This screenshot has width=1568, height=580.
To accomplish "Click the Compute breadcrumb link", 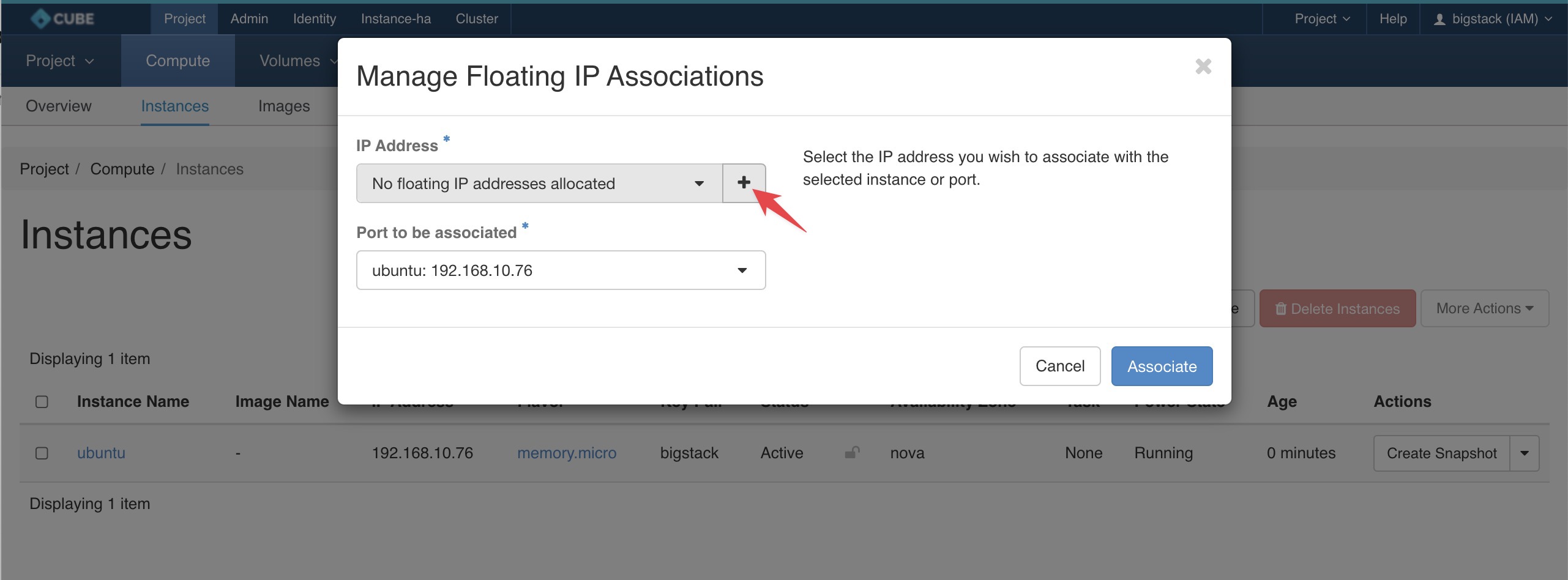I will tap(122, 169).
